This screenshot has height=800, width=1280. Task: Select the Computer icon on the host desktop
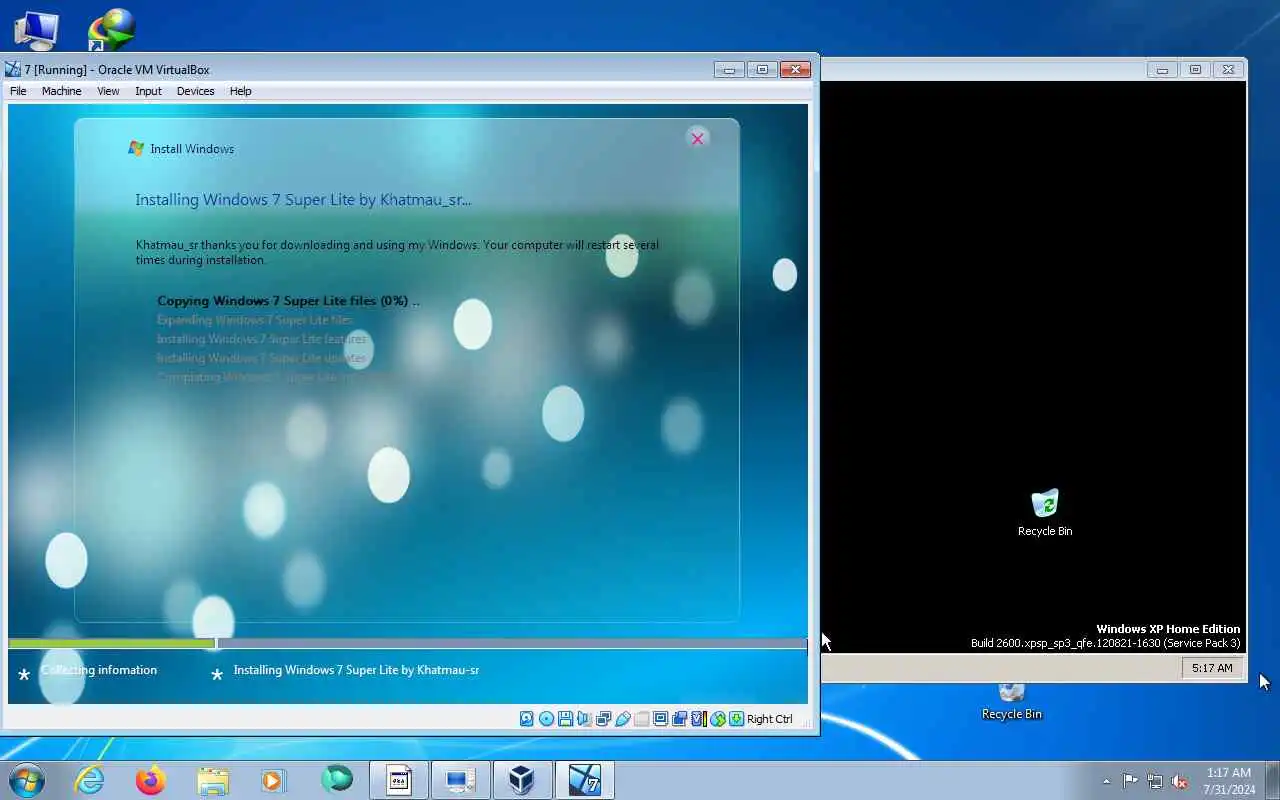click(36, 30)
